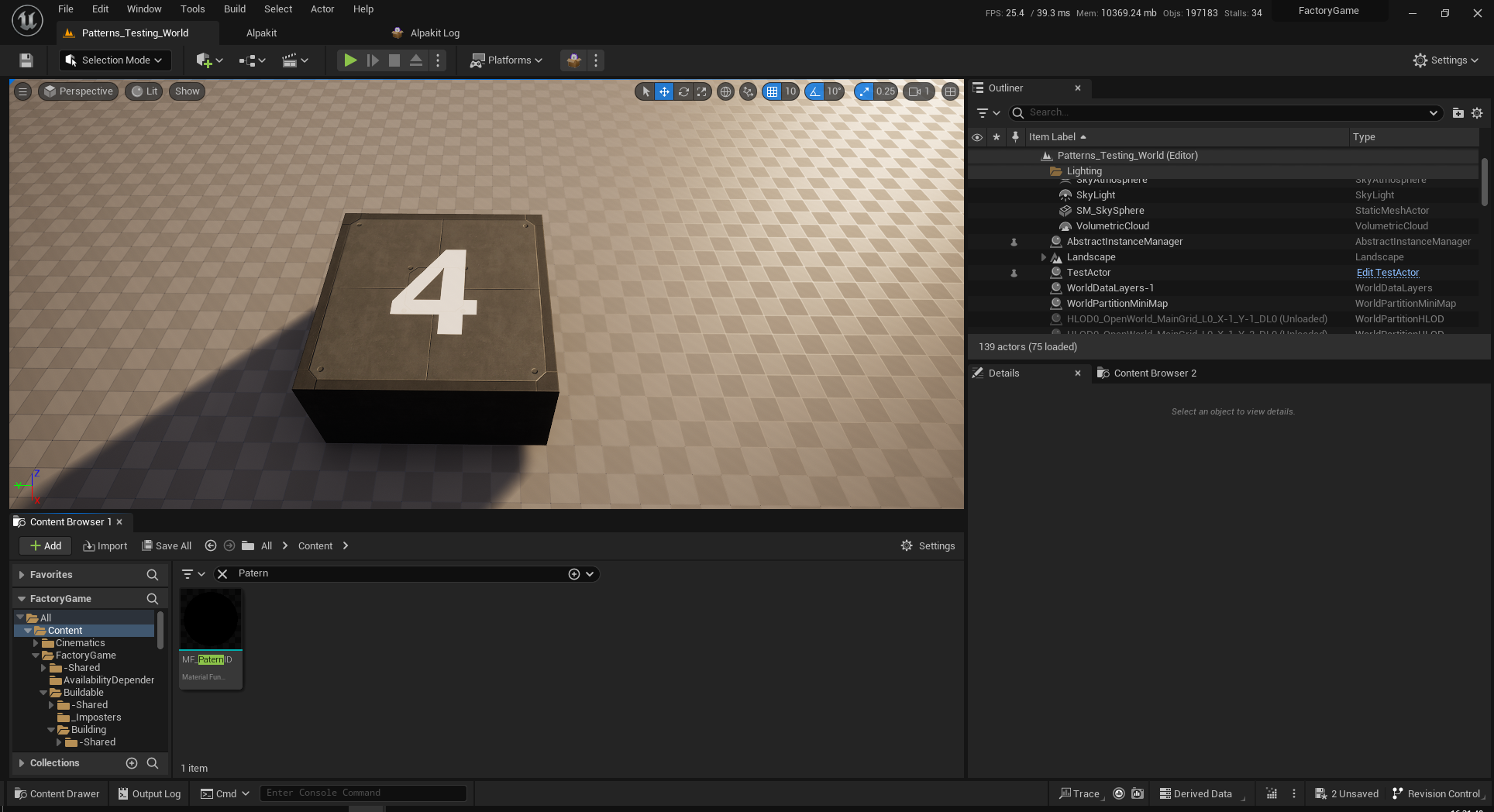Open the viewport layout options icon
The height and width of the screenshot is (812, 1494).
(x=950, y=91)
